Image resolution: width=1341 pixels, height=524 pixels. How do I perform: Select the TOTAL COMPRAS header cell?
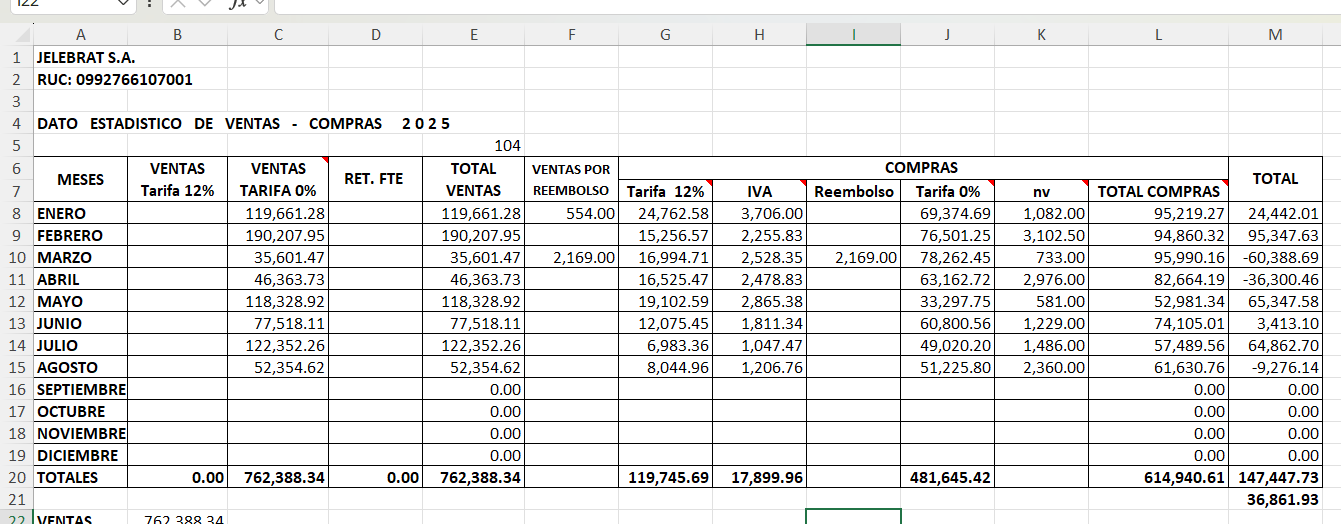1158,191
